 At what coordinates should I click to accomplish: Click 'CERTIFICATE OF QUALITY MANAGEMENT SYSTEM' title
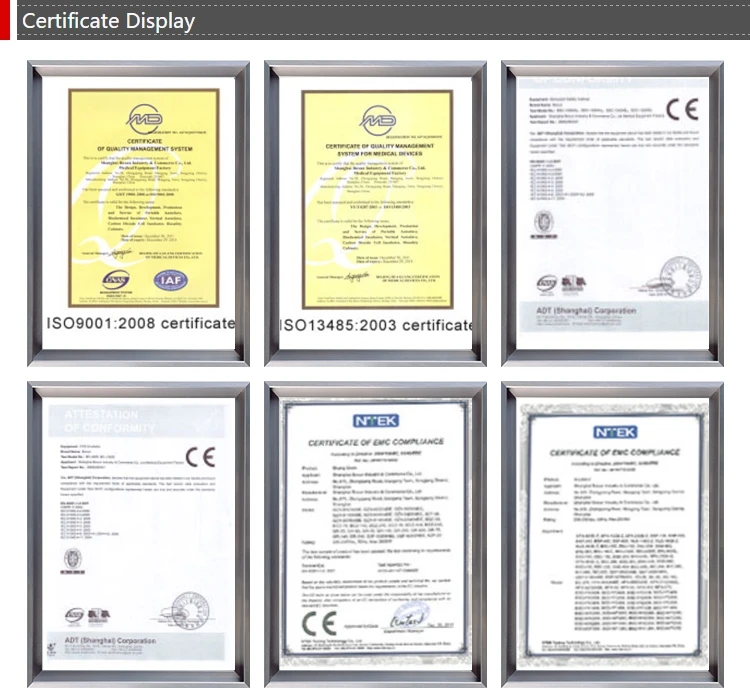point(144,145)
